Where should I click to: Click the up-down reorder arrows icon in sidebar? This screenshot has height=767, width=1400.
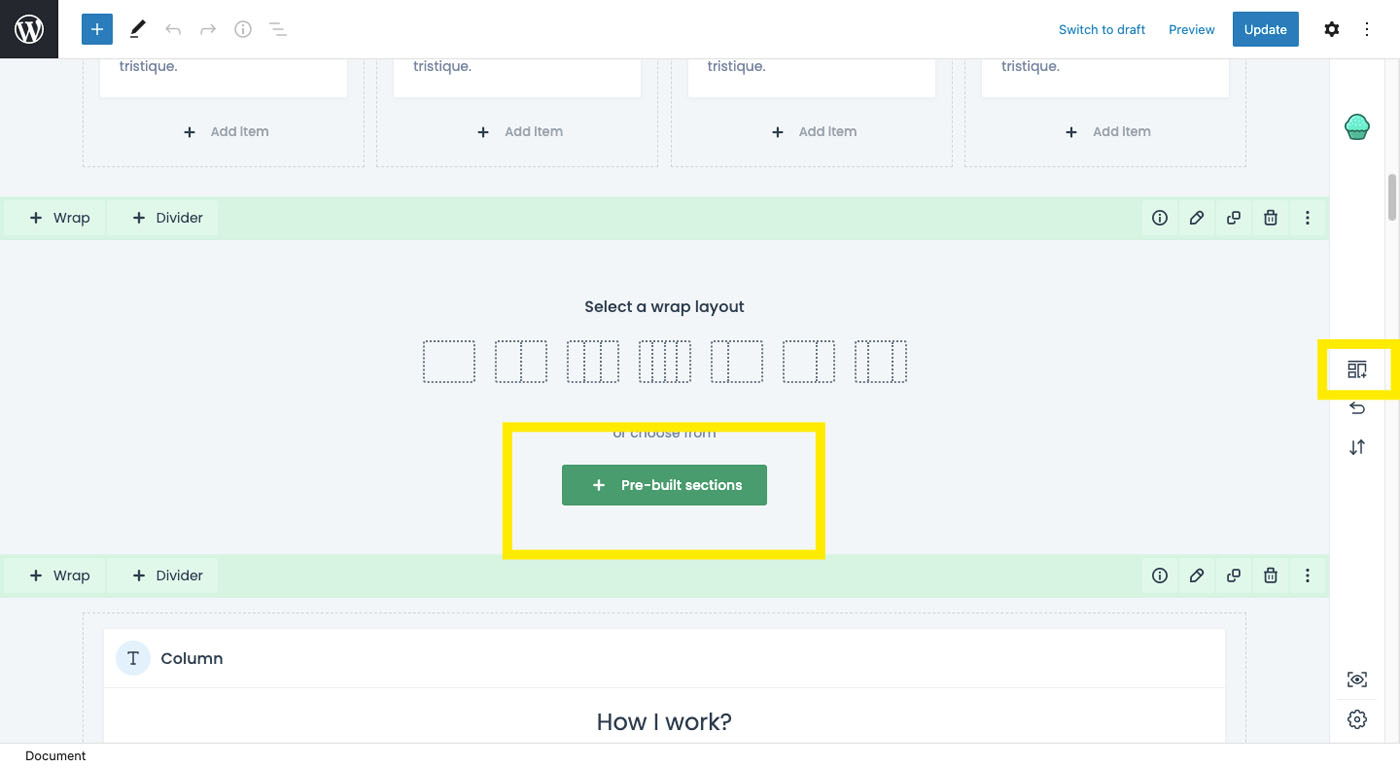(1357, 447)
